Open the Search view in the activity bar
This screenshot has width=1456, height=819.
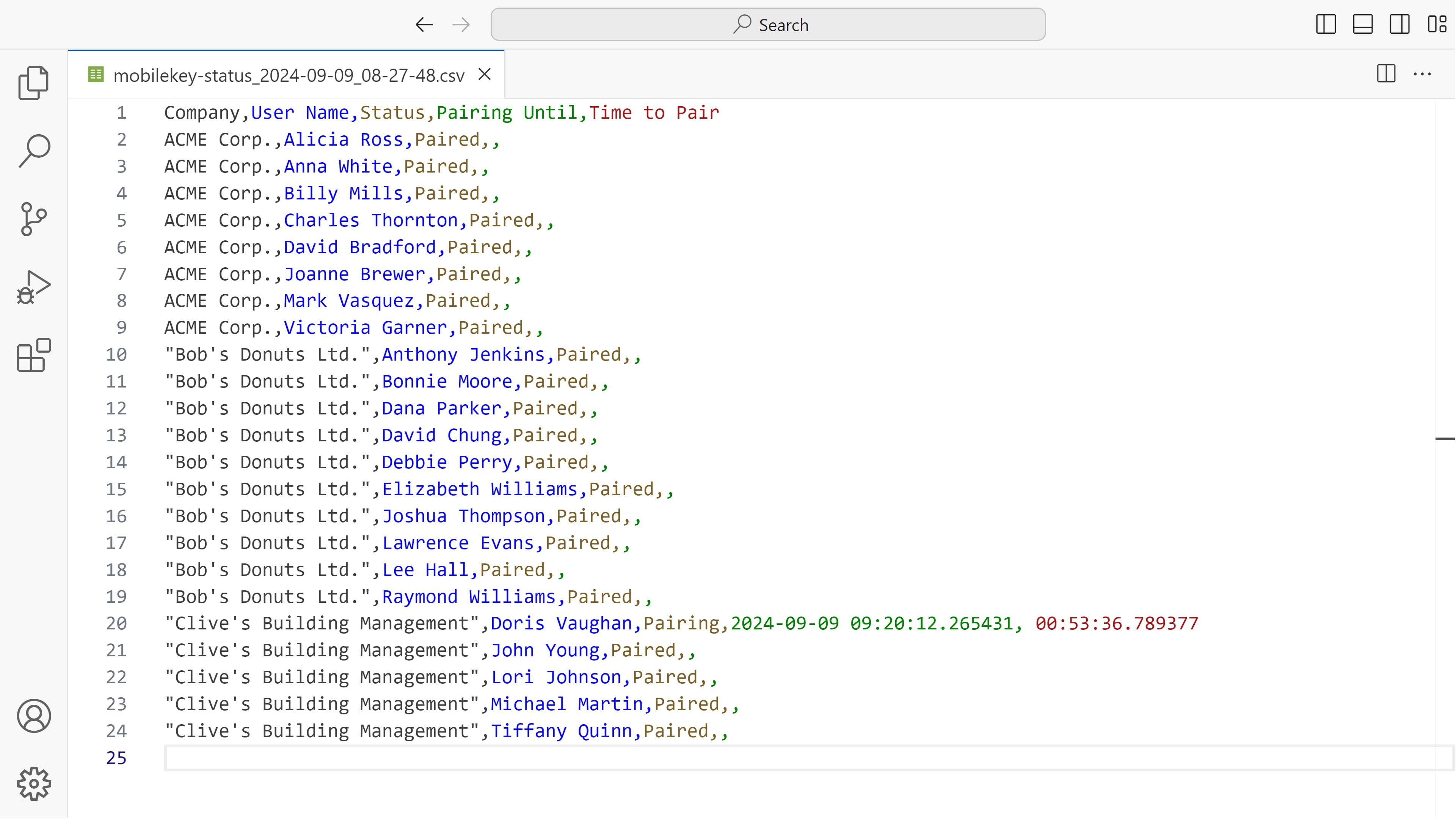[34, 151]
